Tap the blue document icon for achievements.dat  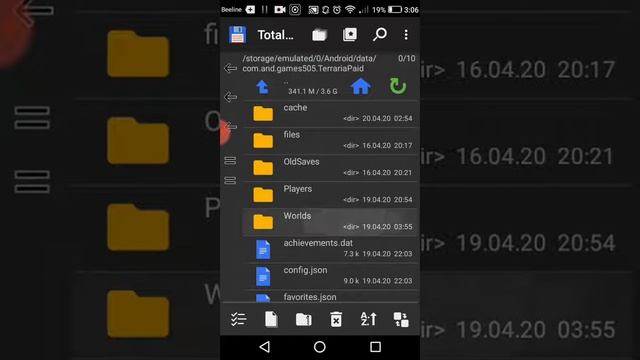click(263, 249)
